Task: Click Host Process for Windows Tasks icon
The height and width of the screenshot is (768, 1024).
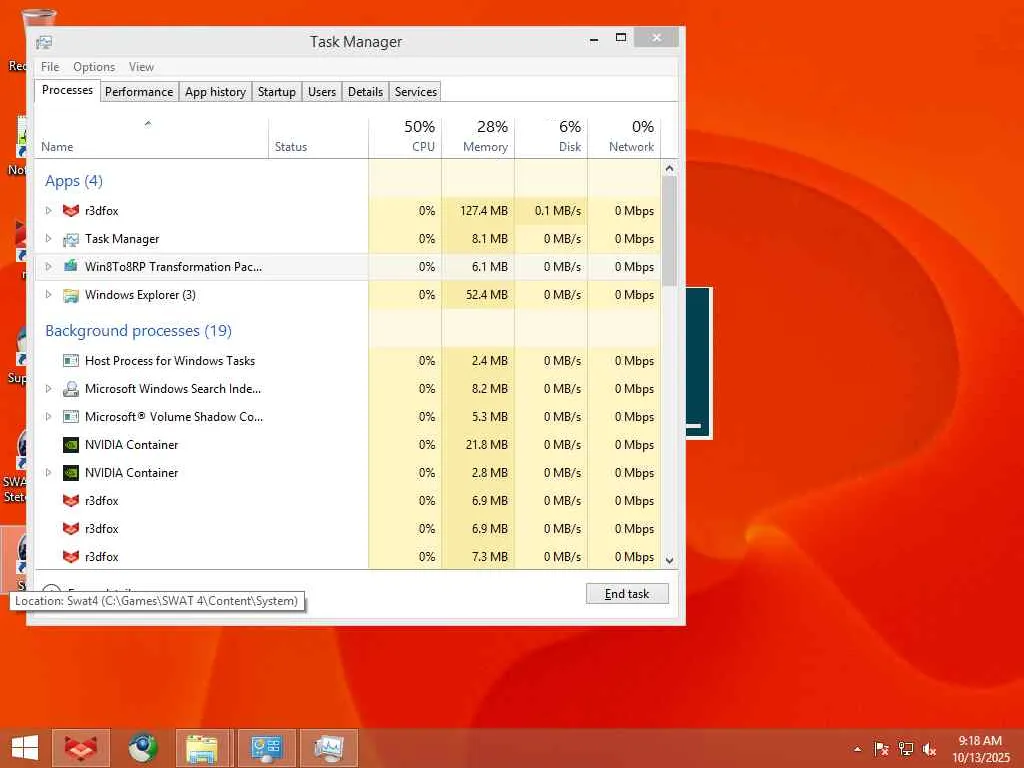Action: (71, 360)
